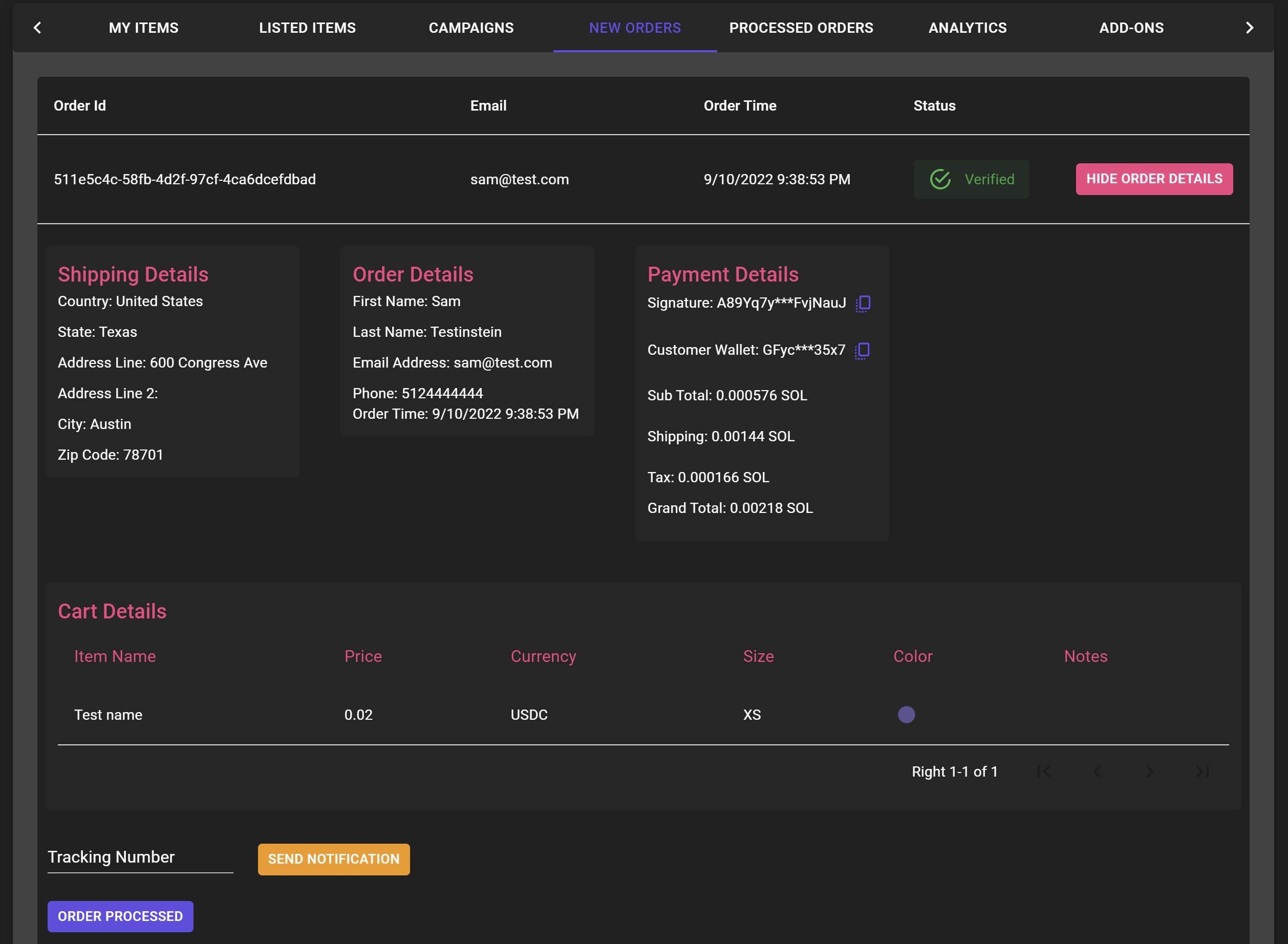Image resolution: width=1288 pixels, height=944 pixels.
Task: Hide the order details section
Action: 1154,179
